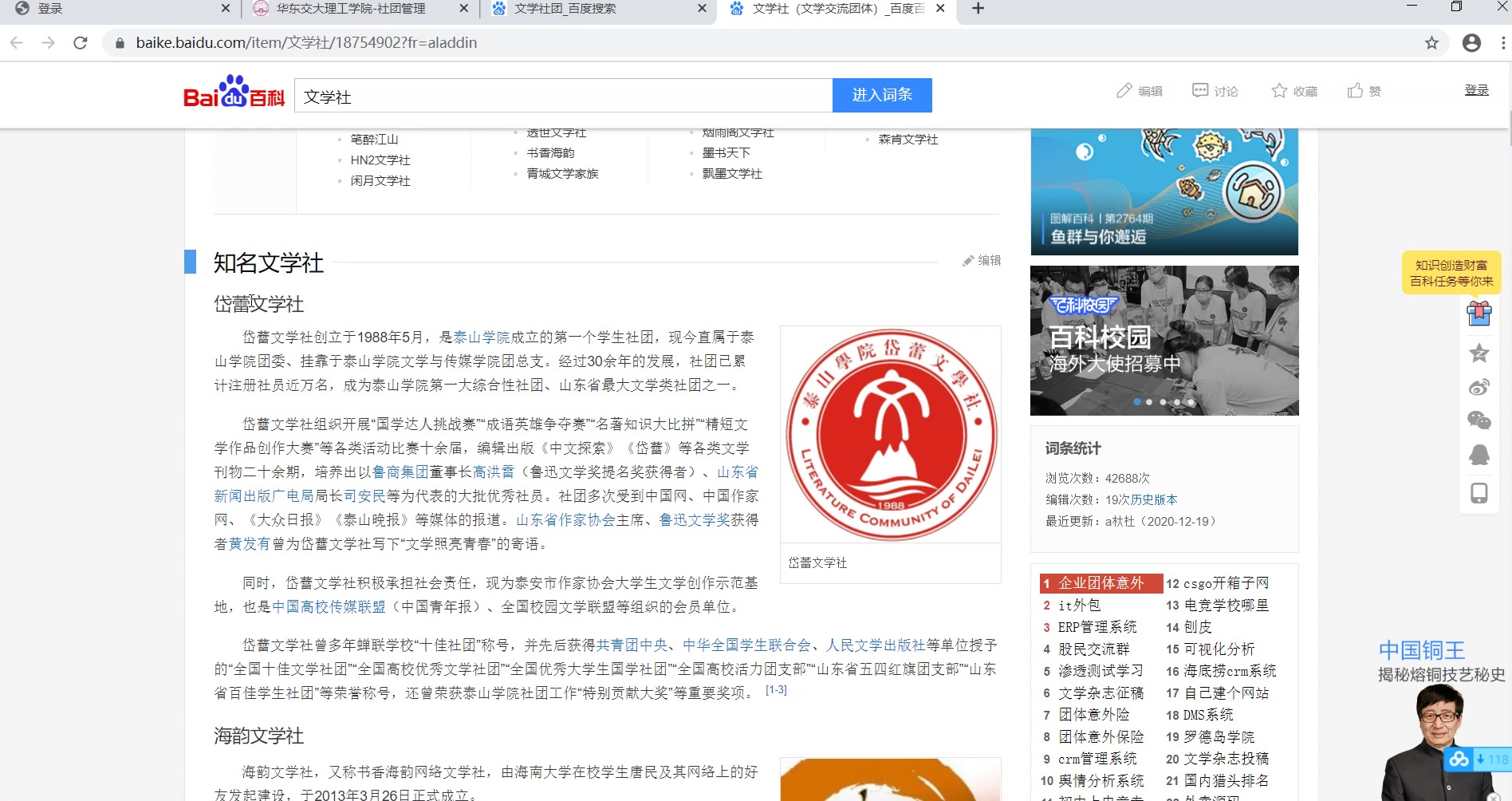Open the gift task icon in sidebar
The height and width of the screenshot is (801, 1512).
1479,313
